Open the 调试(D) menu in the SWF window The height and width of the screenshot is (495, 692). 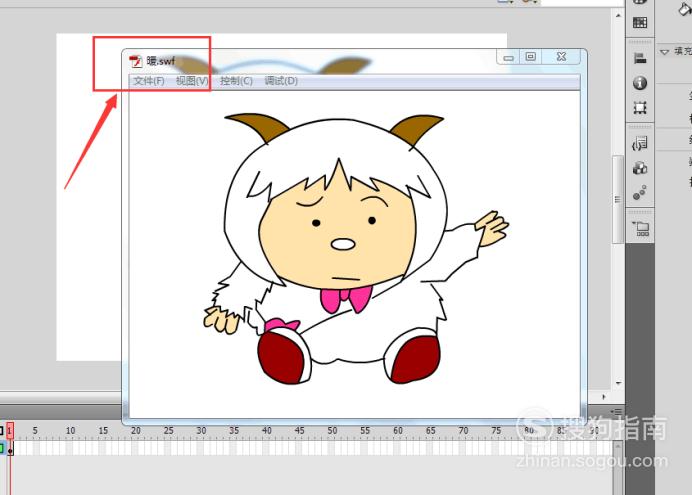[x=281, y=81]
